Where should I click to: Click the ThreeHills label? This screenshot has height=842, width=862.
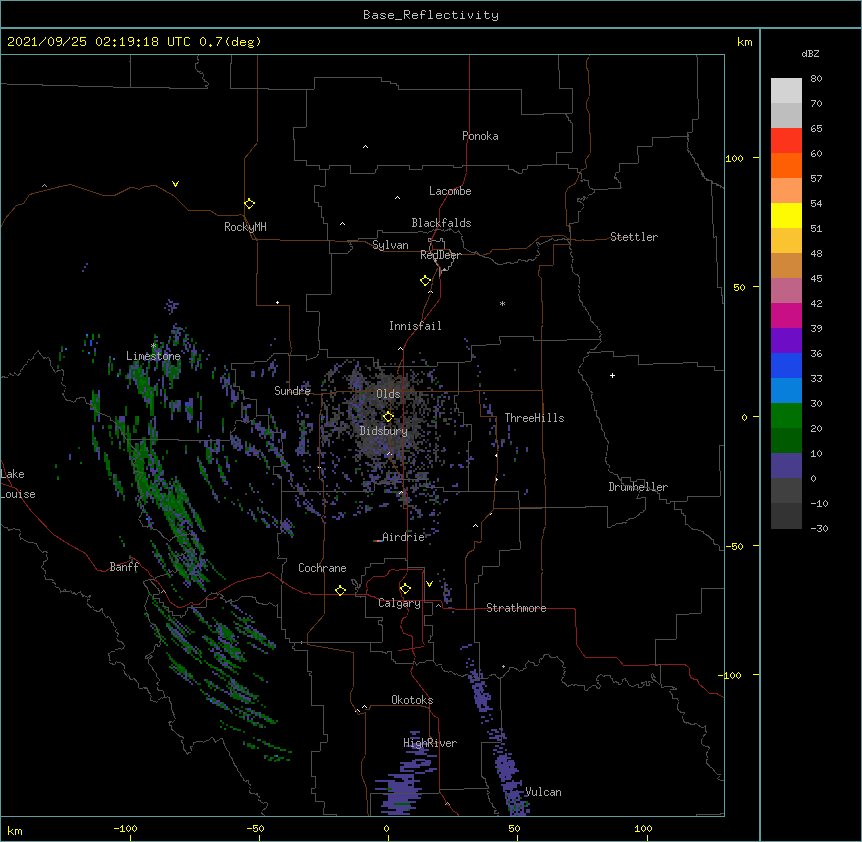click(x=534, y=418)
